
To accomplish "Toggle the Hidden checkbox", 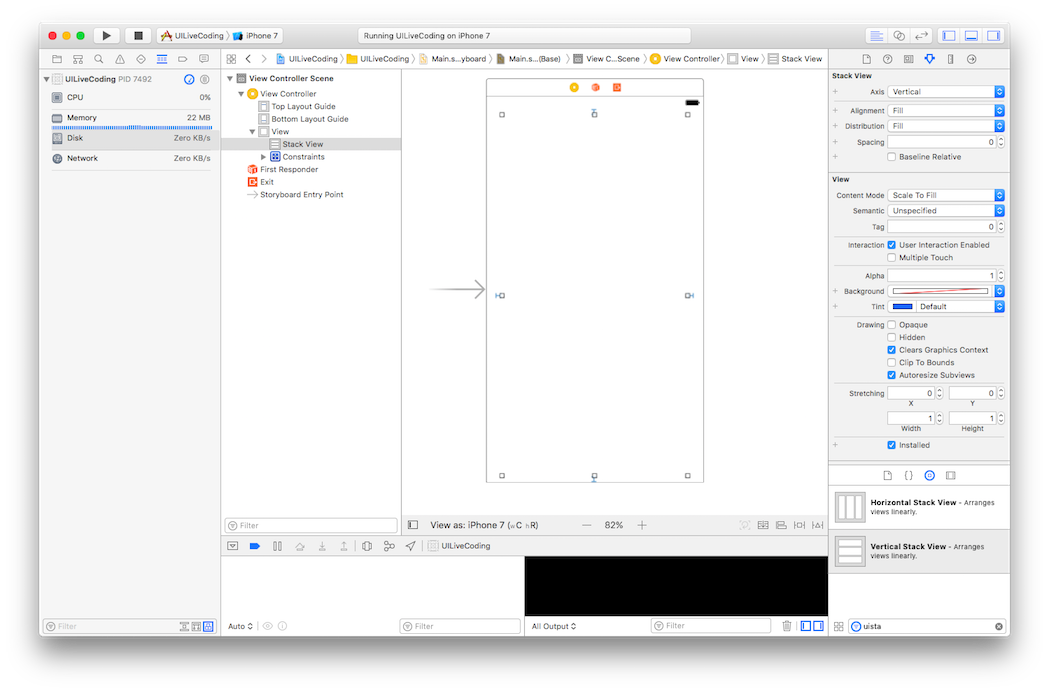I will (892, 337).
